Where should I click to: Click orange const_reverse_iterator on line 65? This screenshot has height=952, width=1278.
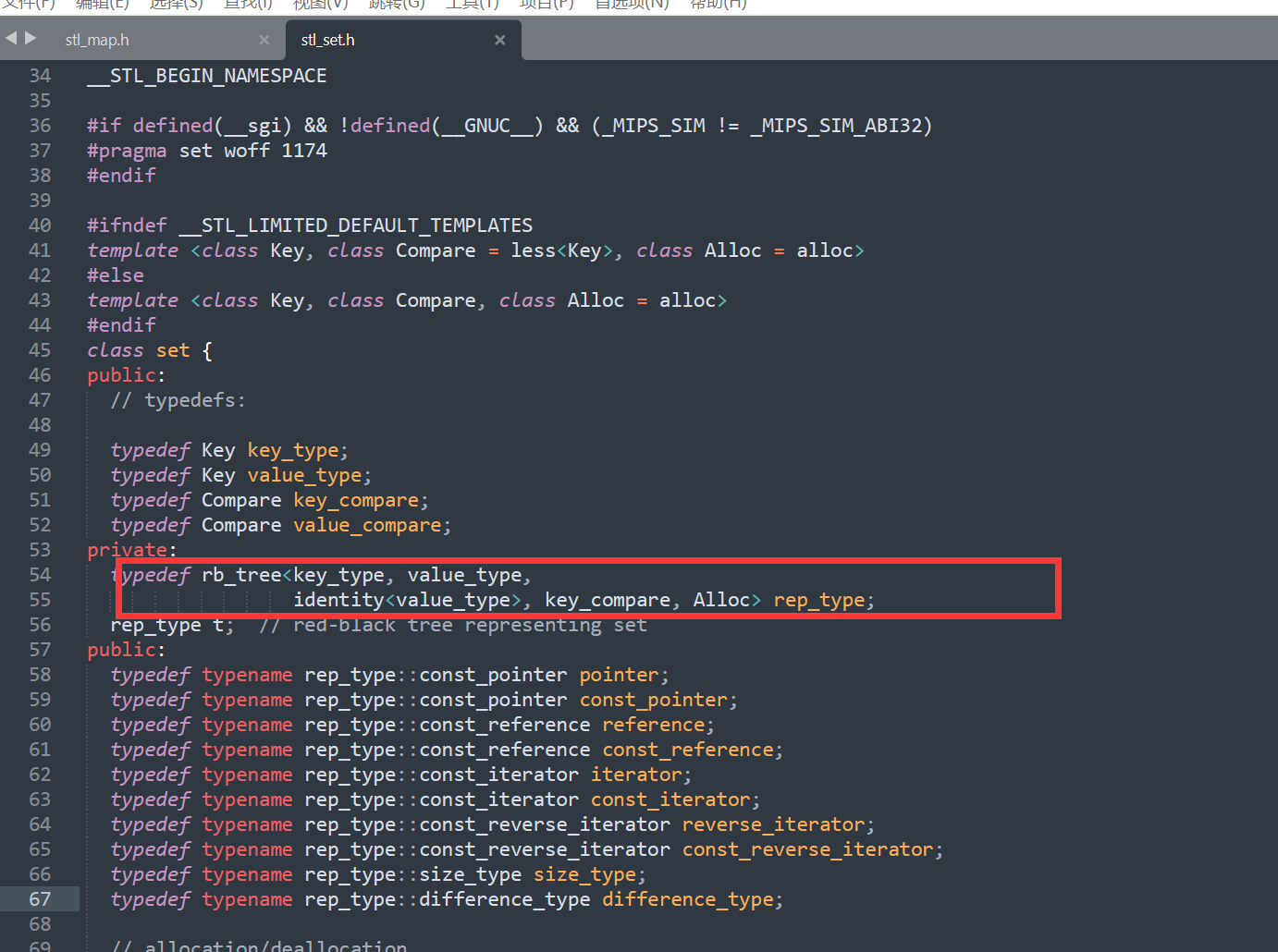807,849
